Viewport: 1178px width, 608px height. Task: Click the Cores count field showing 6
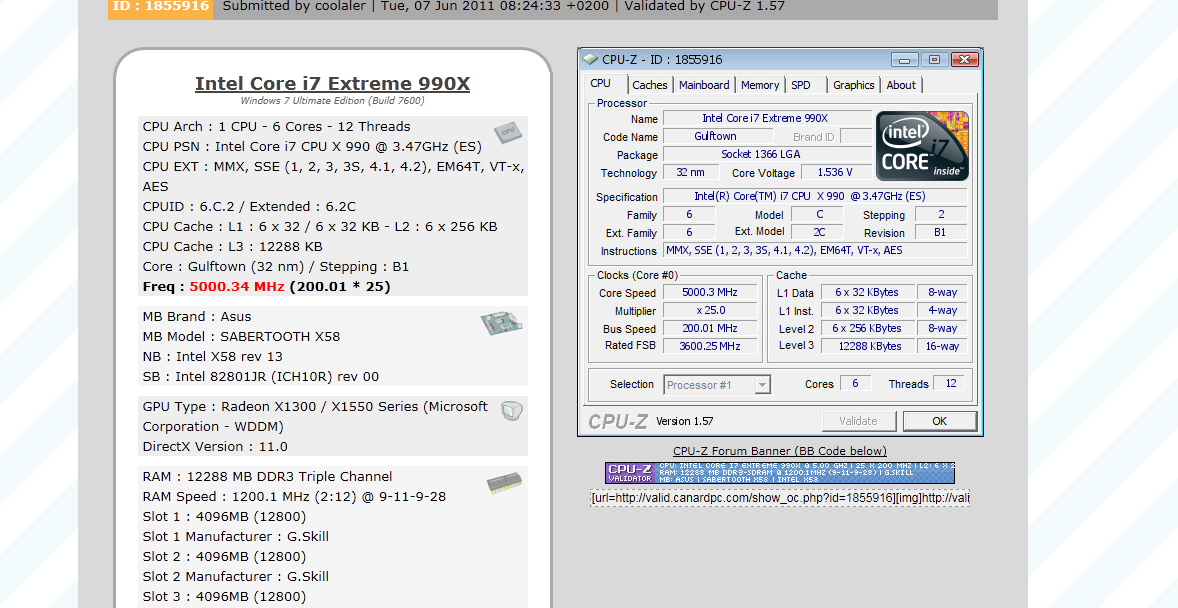855,383
